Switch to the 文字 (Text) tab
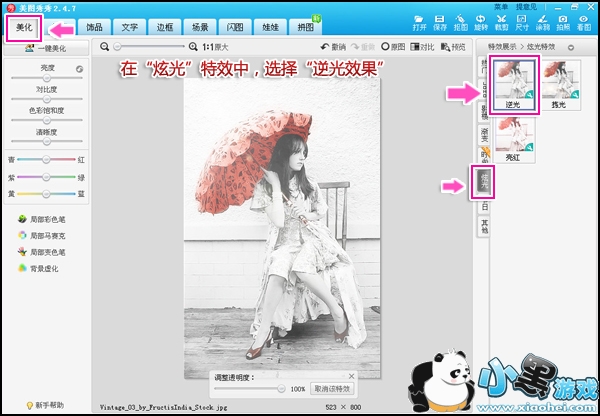The image size is (600, 416). [129, 27]
